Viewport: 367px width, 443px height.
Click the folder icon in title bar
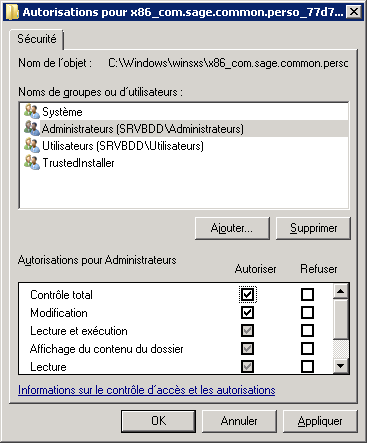coord(12,12)
